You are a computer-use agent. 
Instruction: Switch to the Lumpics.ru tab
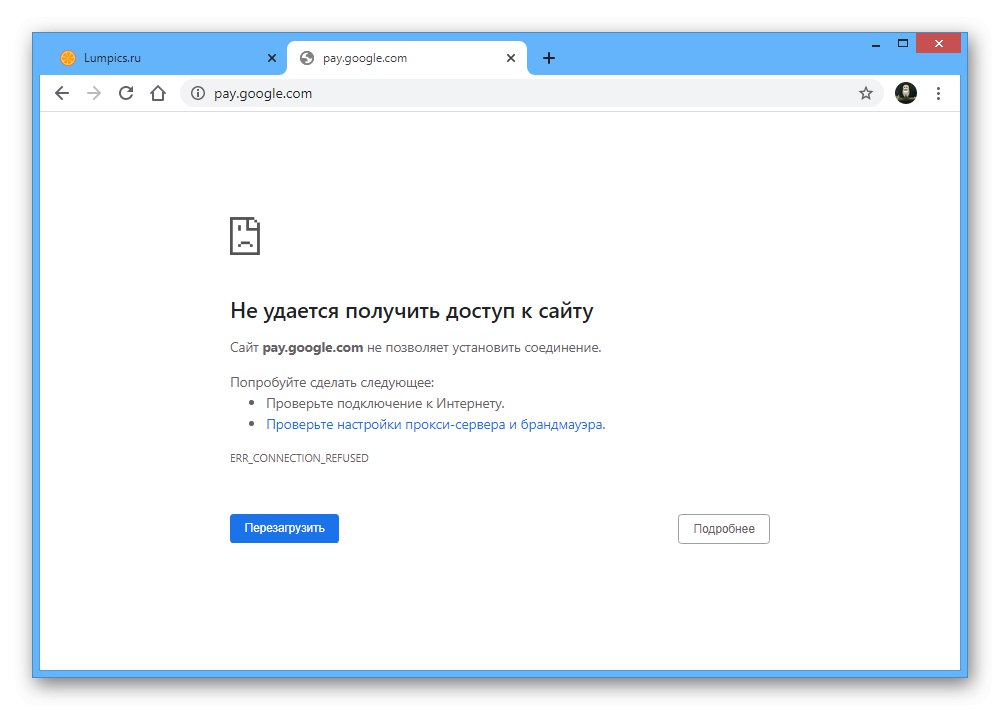150,58
